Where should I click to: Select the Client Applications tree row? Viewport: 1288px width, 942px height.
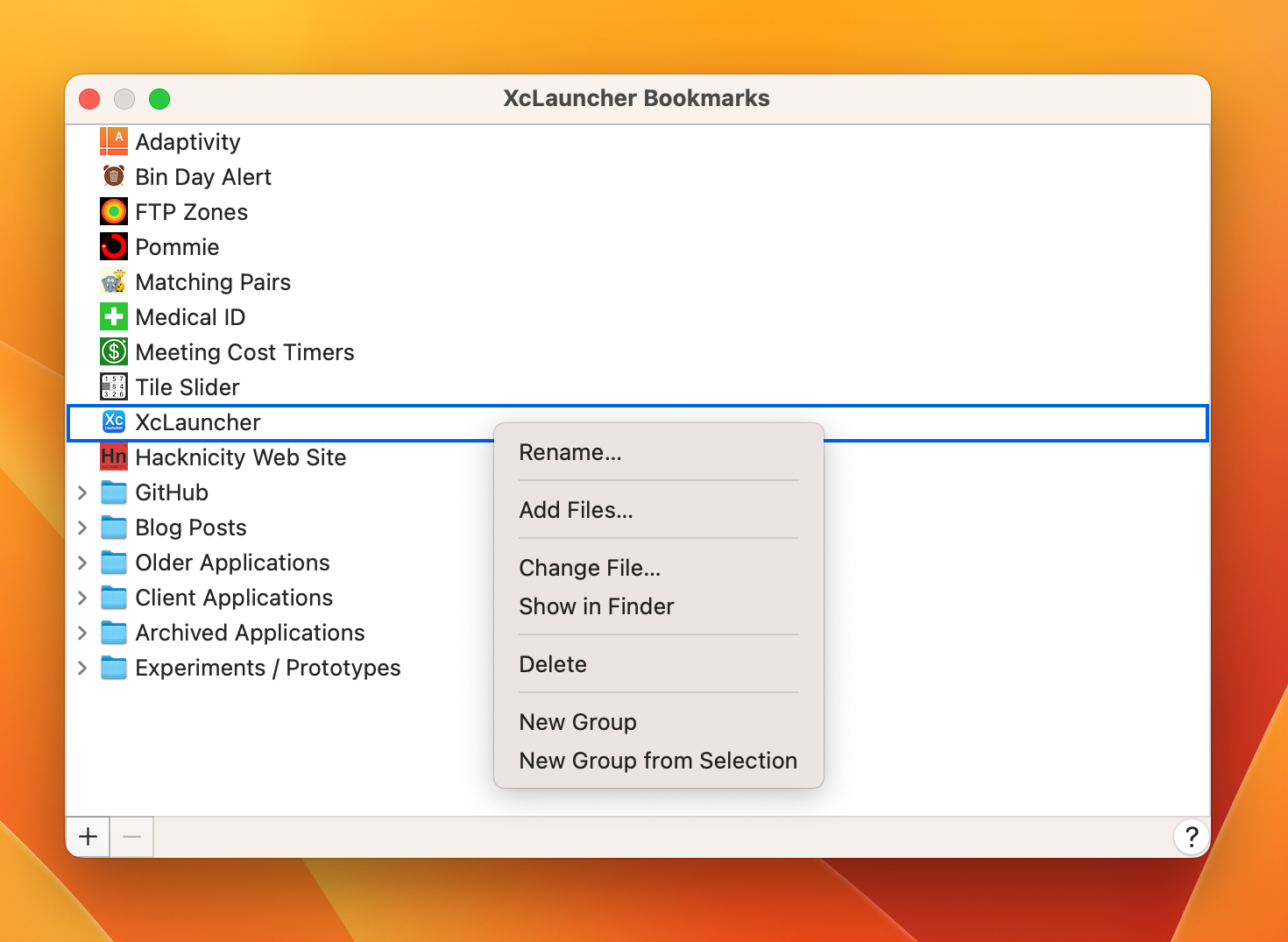click(234, 598)
